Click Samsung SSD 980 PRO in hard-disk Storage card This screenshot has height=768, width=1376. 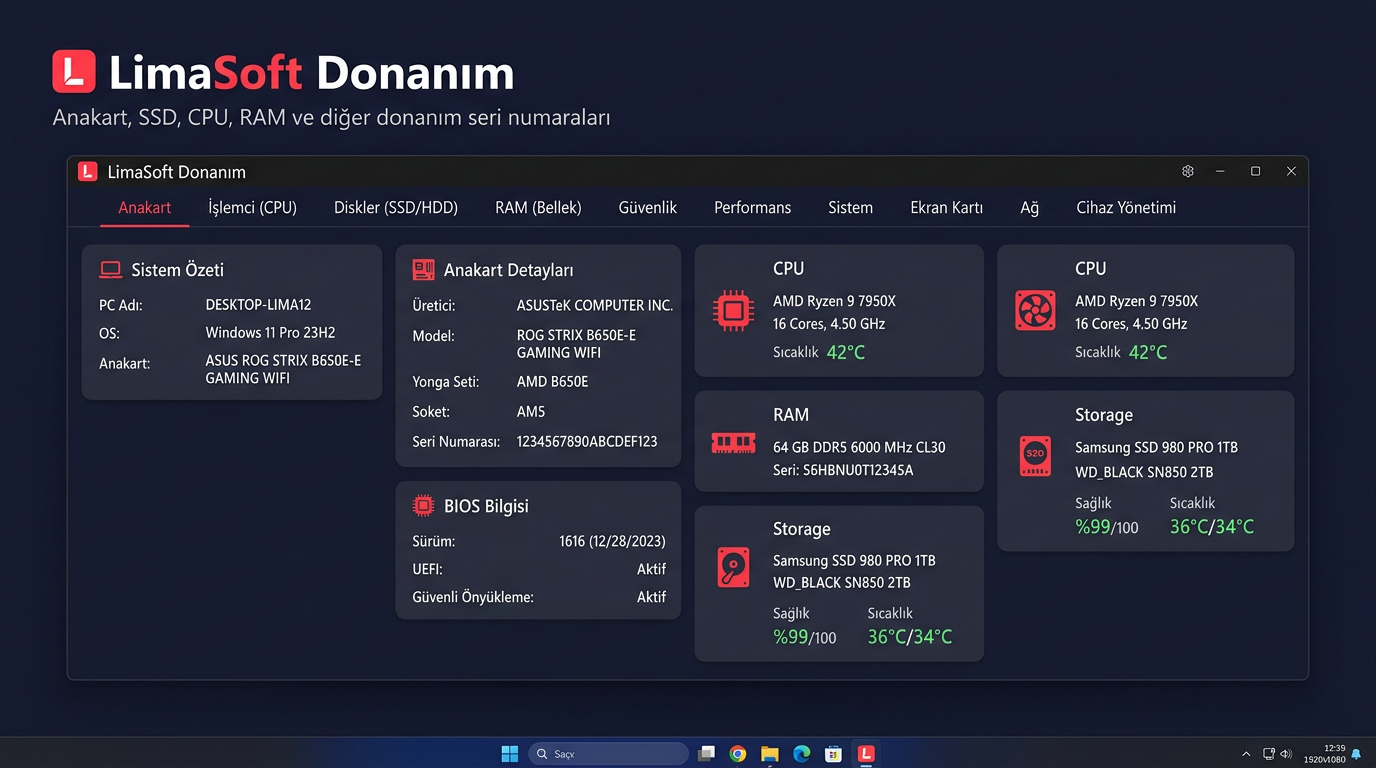[x=854, y=560]
